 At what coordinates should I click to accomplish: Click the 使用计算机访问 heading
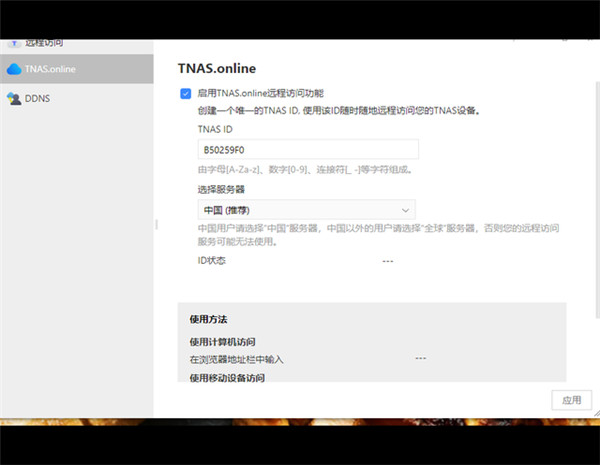click(222, 342)
